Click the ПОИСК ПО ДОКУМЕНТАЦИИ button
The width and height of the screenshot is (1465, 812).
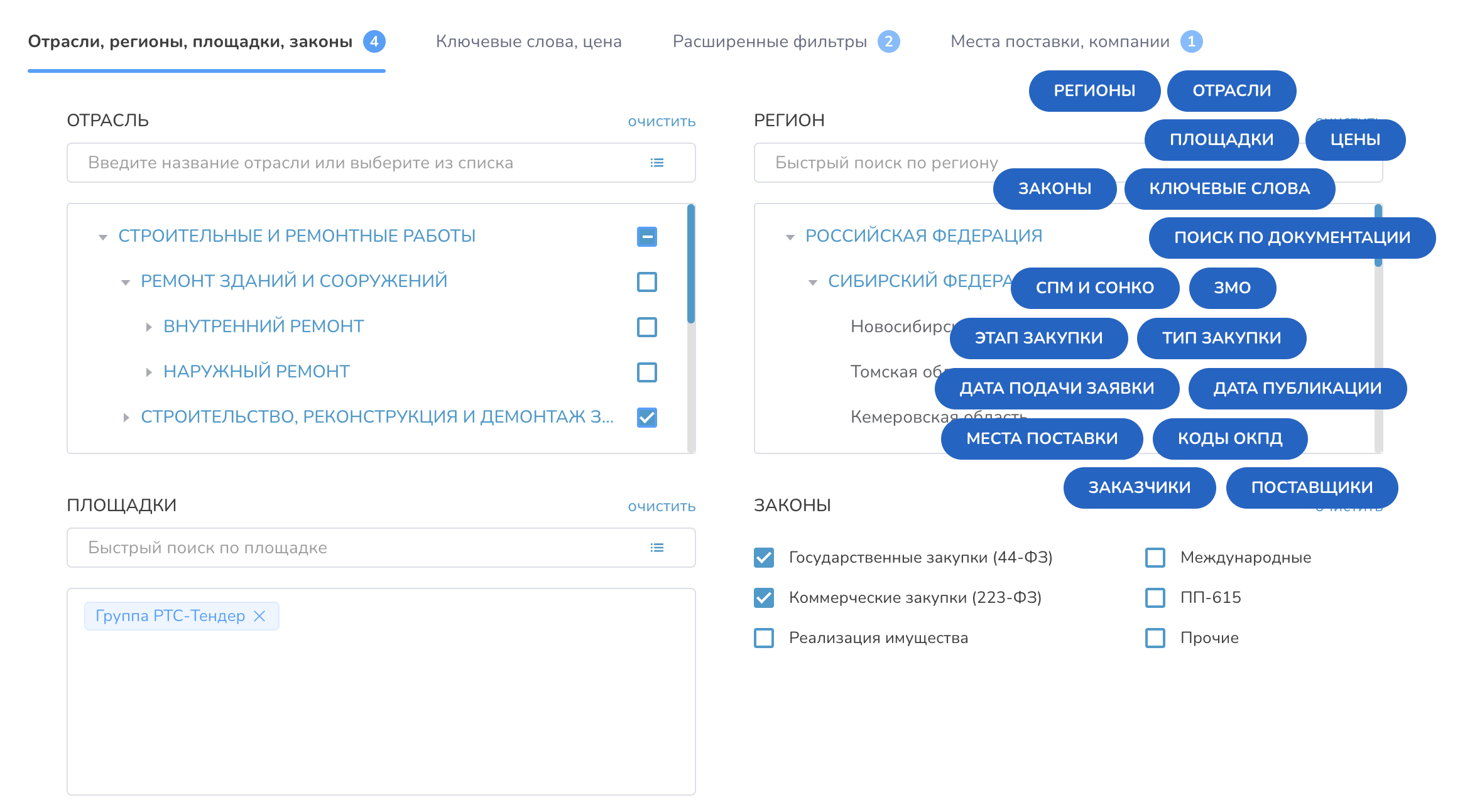[1292, 238]
